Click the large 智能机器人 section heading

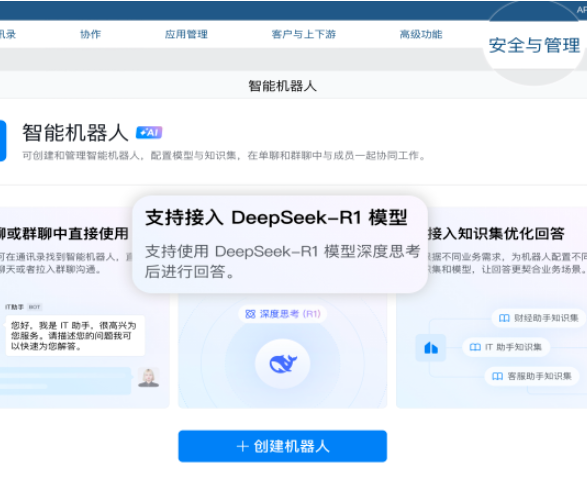75,133
